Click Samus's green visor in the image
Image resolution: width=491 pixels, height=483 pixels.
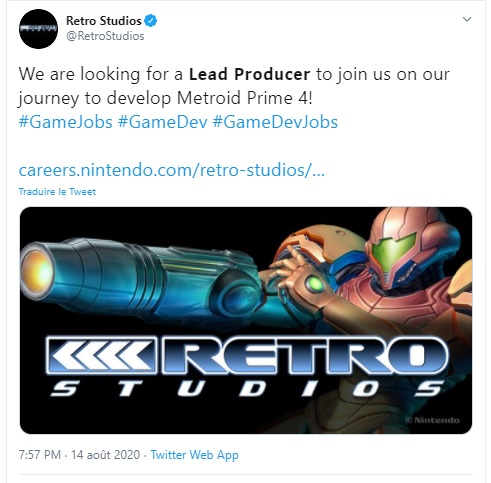click(x=393, y=250)
